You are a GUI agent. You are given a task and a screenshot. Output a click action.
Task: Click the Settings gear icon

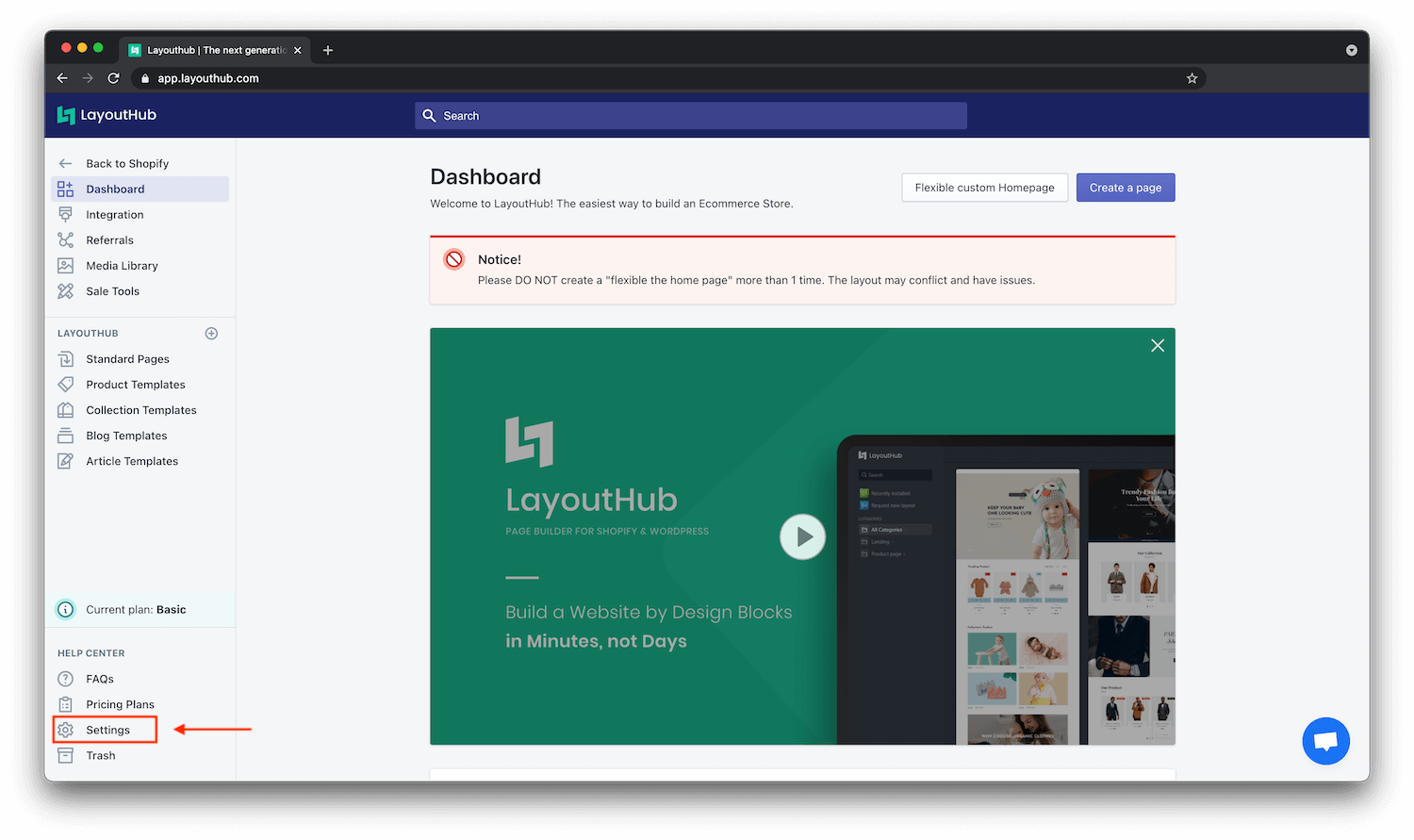point(65,729)
